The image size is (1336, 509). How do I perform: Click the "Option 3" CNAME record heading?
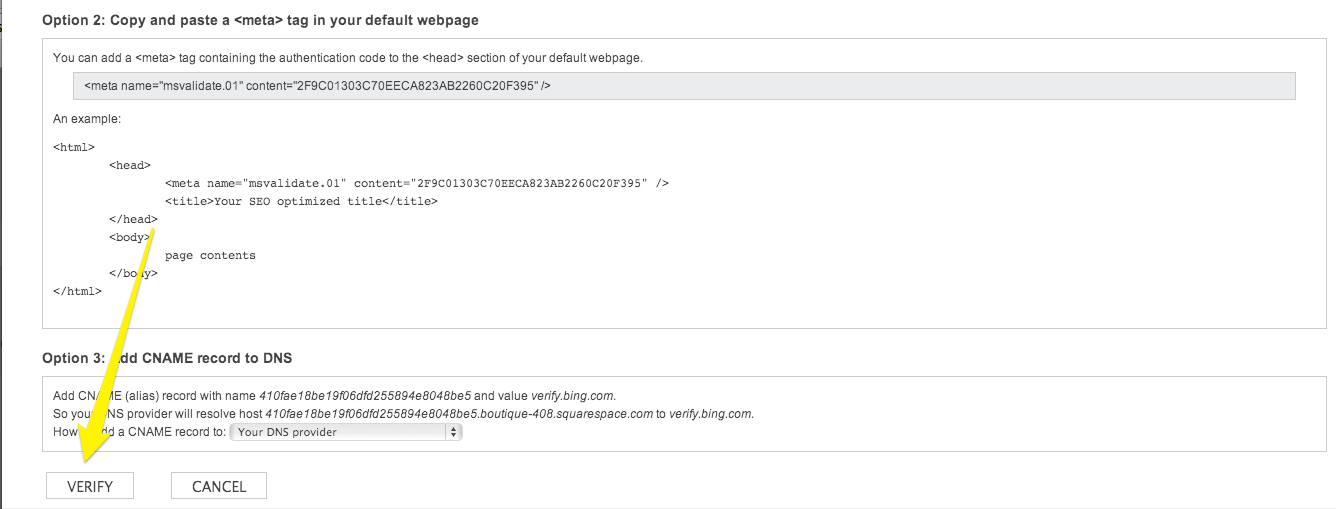click(x=167, y=358)
